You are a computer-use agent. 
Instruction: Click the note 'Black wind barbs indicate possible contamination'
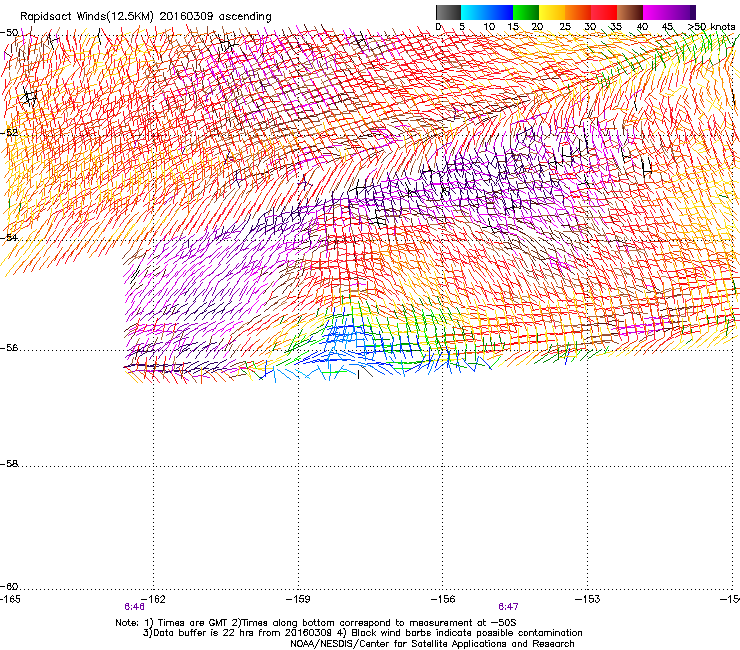pyautogui.click(x=466, y=633)
